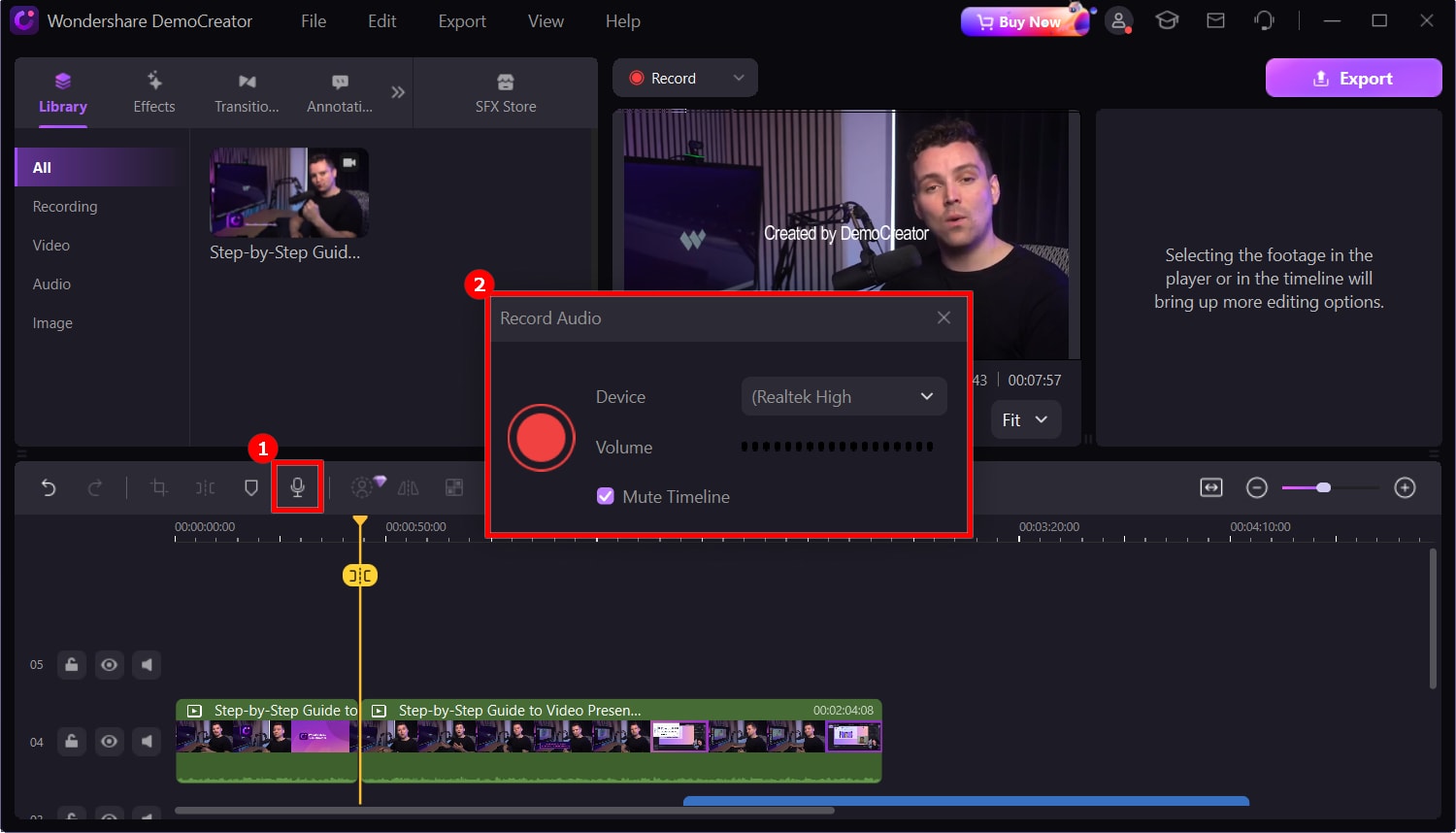This screenshot has width=1456, height=833.
Task: Open the Fit preview zoom dropdown
Action: (1026, 419)
